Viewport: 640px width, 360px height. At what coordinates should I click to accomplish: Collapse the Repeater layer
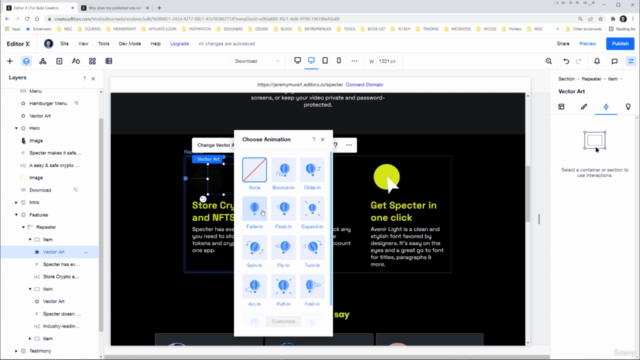23,227
